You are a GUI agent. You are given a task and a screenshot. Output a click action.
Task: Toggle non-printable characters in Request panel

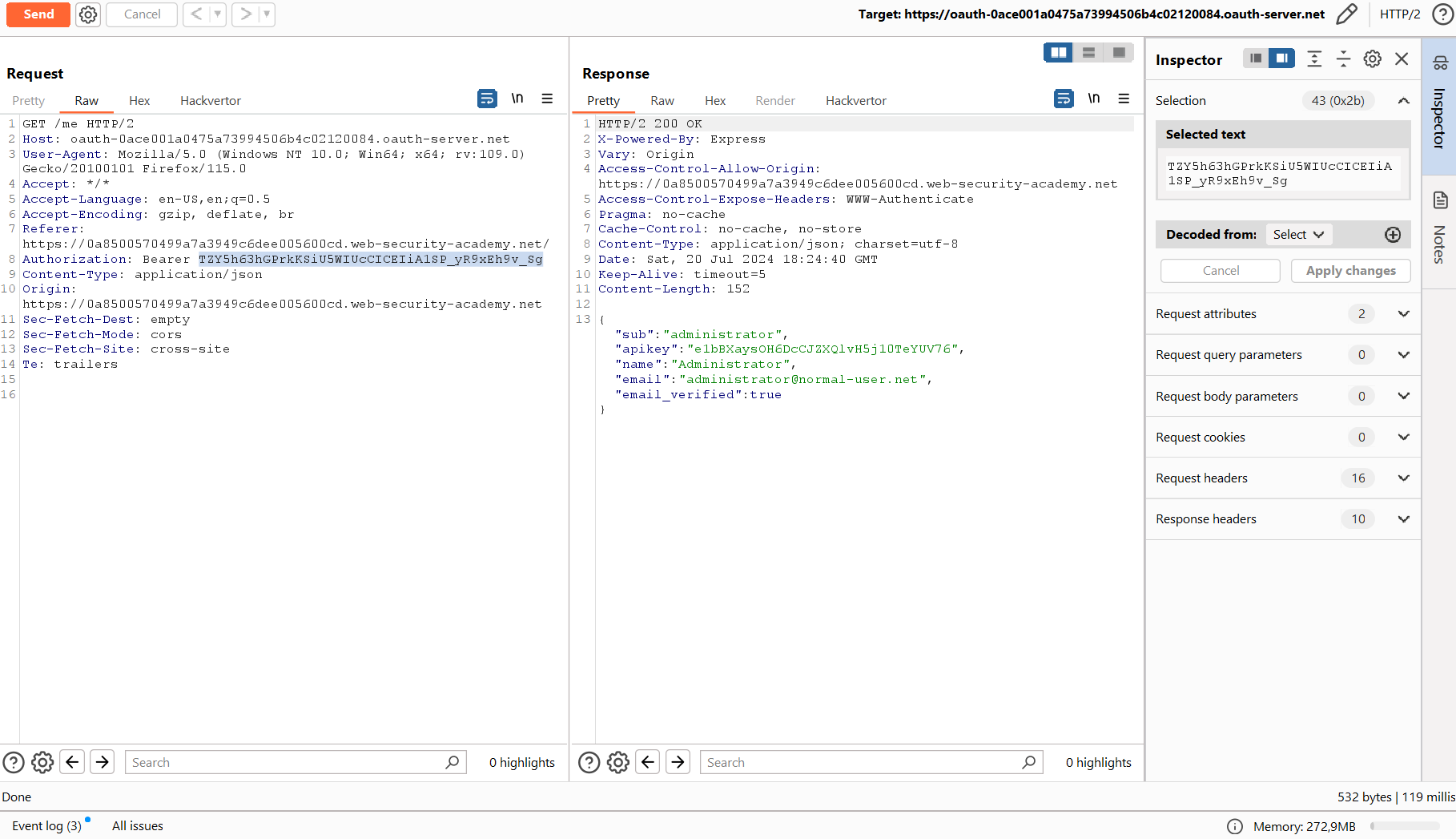517,99
